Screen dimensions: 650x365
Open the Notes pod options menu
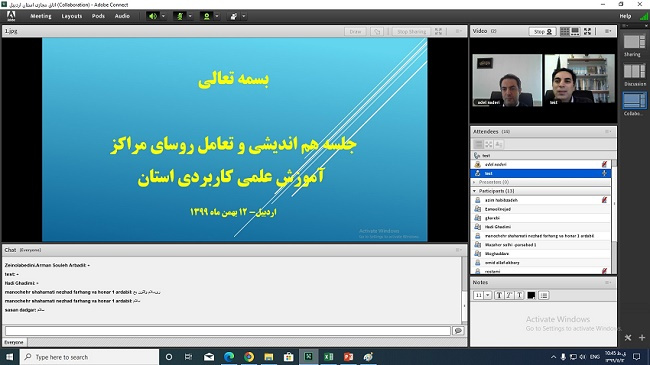point(608,282)
